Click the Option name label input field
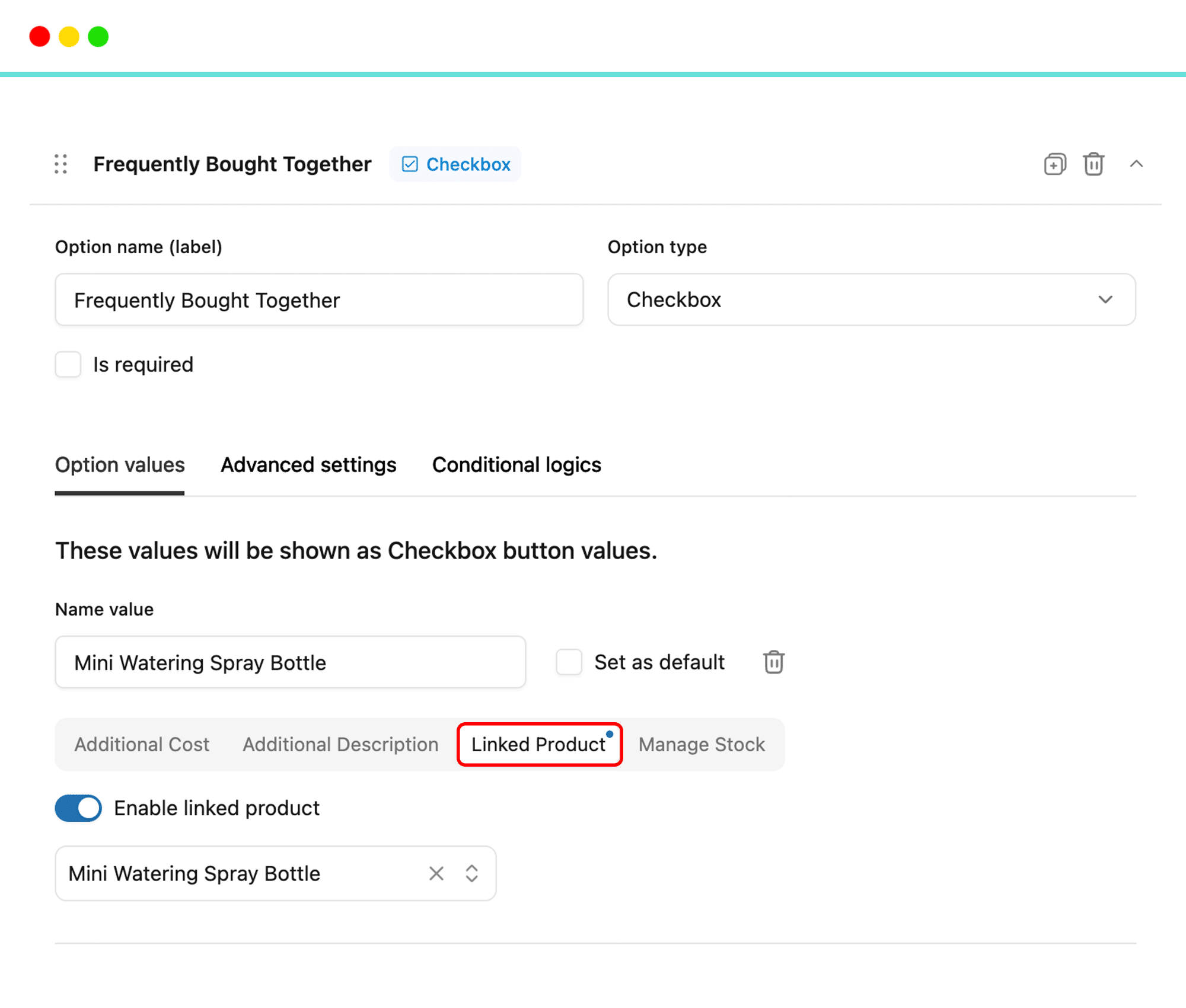 [319, 299]
